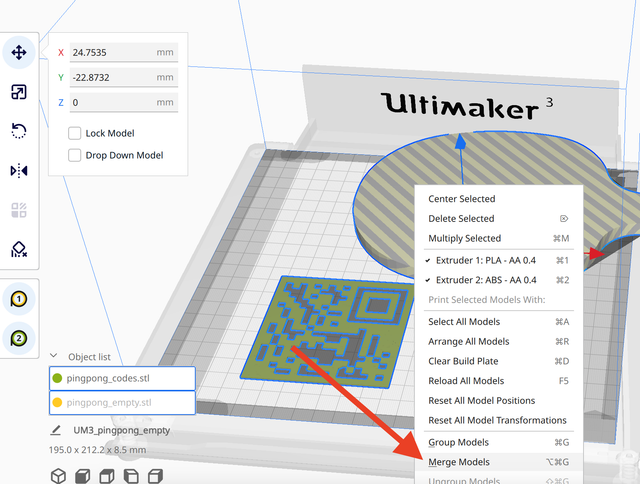
Task: Choose Merge Models
Action: pos(498,462)
